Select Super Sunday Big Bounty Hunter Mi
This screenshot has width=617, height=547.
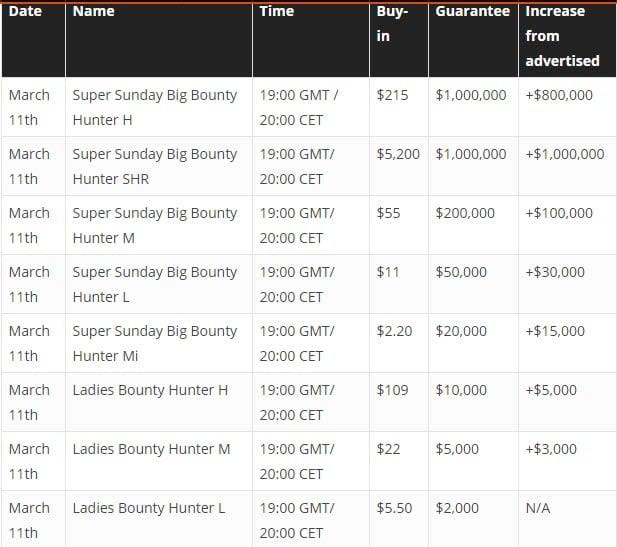155,343
